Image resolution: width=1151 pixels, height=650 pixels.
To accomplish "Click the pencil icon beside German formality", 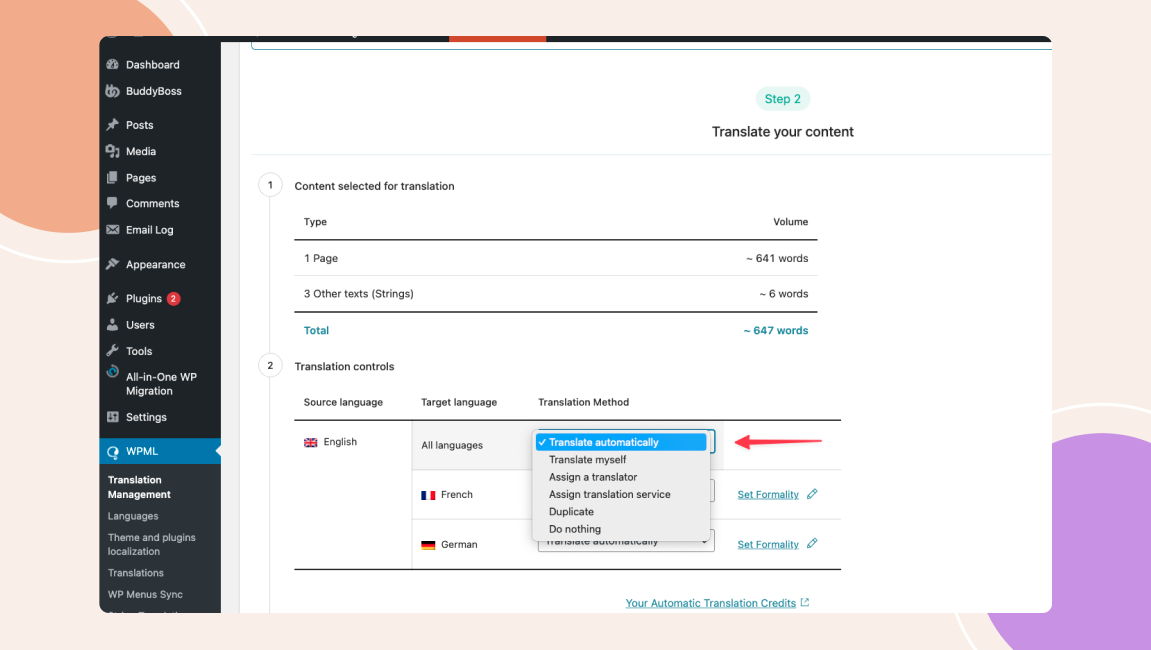I will pos(812,544).
